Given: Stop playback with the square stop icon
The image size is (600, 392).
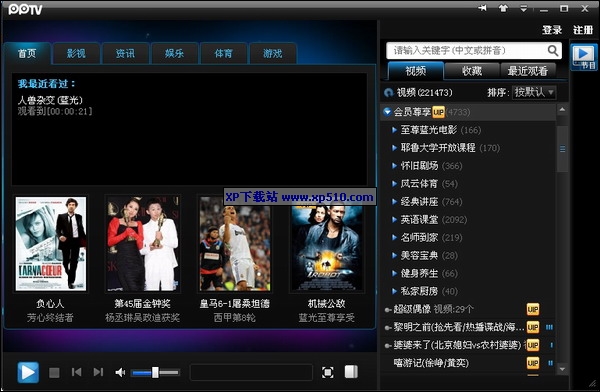Looking at the screenshot, I should [54, 372].
